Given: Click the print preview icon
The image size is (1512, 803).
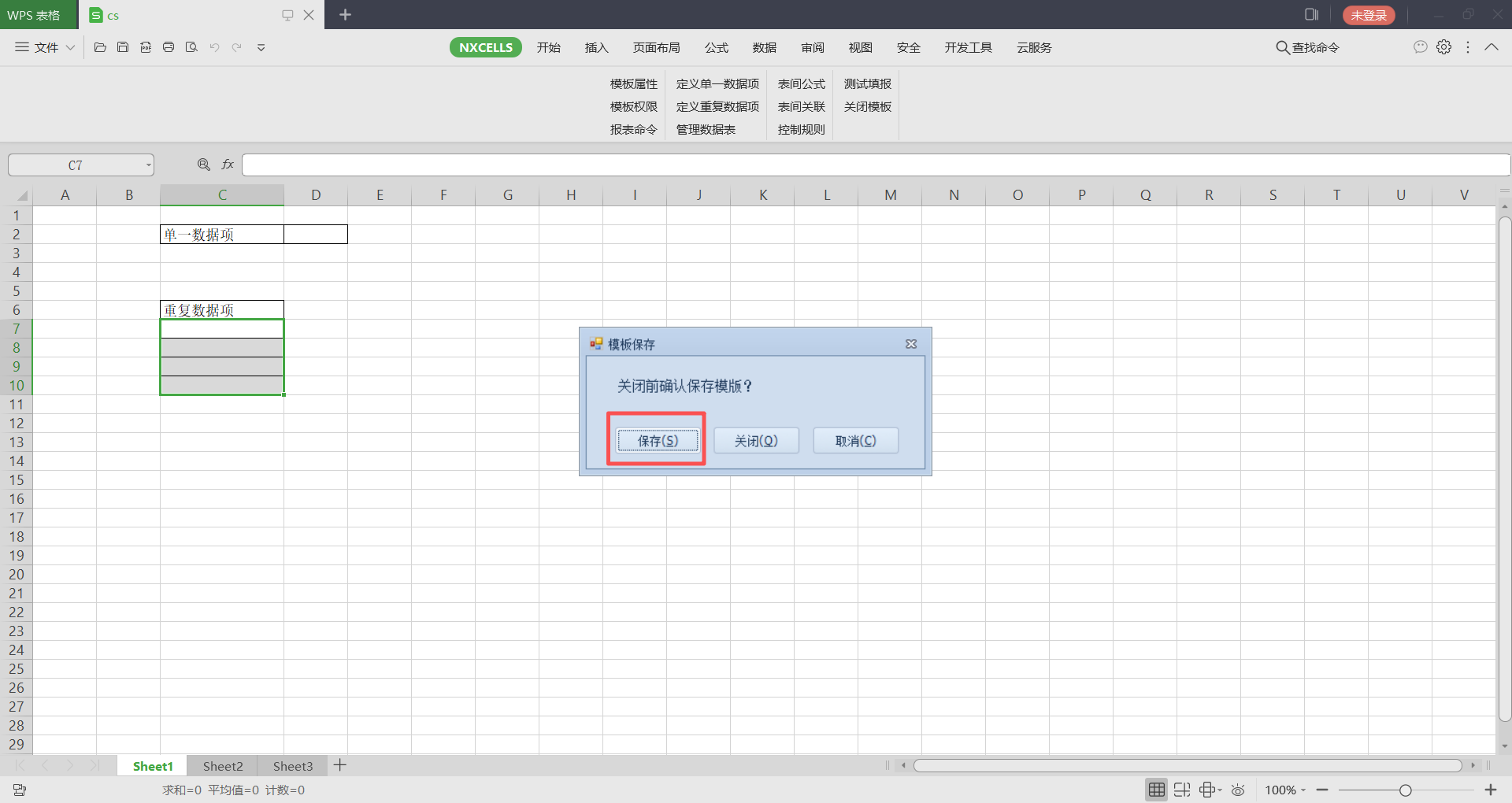Looking at the screenshot, I should coord(191,47).
